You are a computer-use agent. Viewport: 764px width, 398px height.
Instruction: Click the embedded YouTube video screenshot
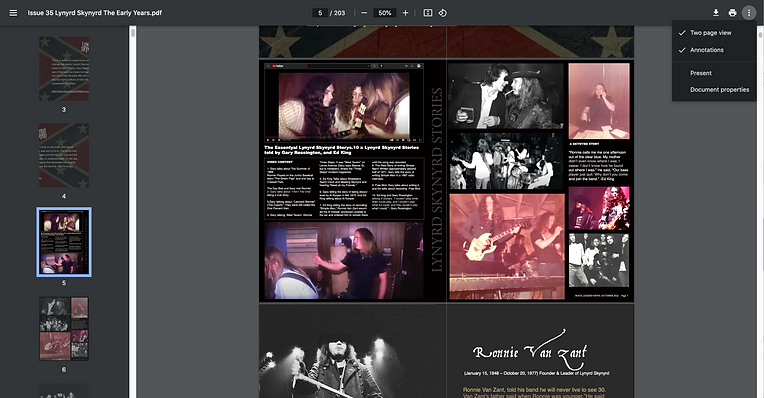click(x=344, y=103)
